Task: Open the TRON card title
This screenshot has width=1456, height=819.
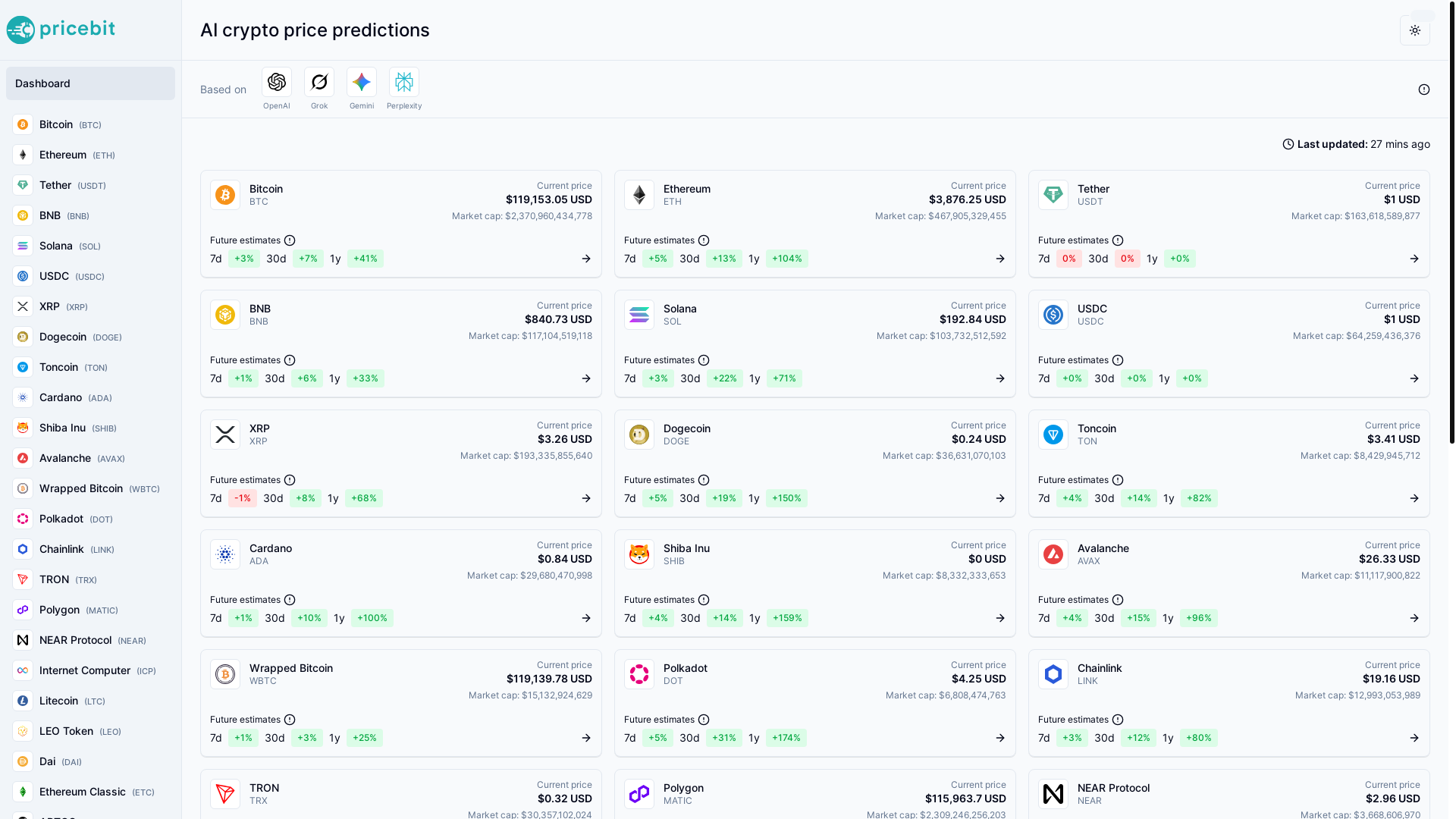Action: pyautogui.click(x=264, y=788)
